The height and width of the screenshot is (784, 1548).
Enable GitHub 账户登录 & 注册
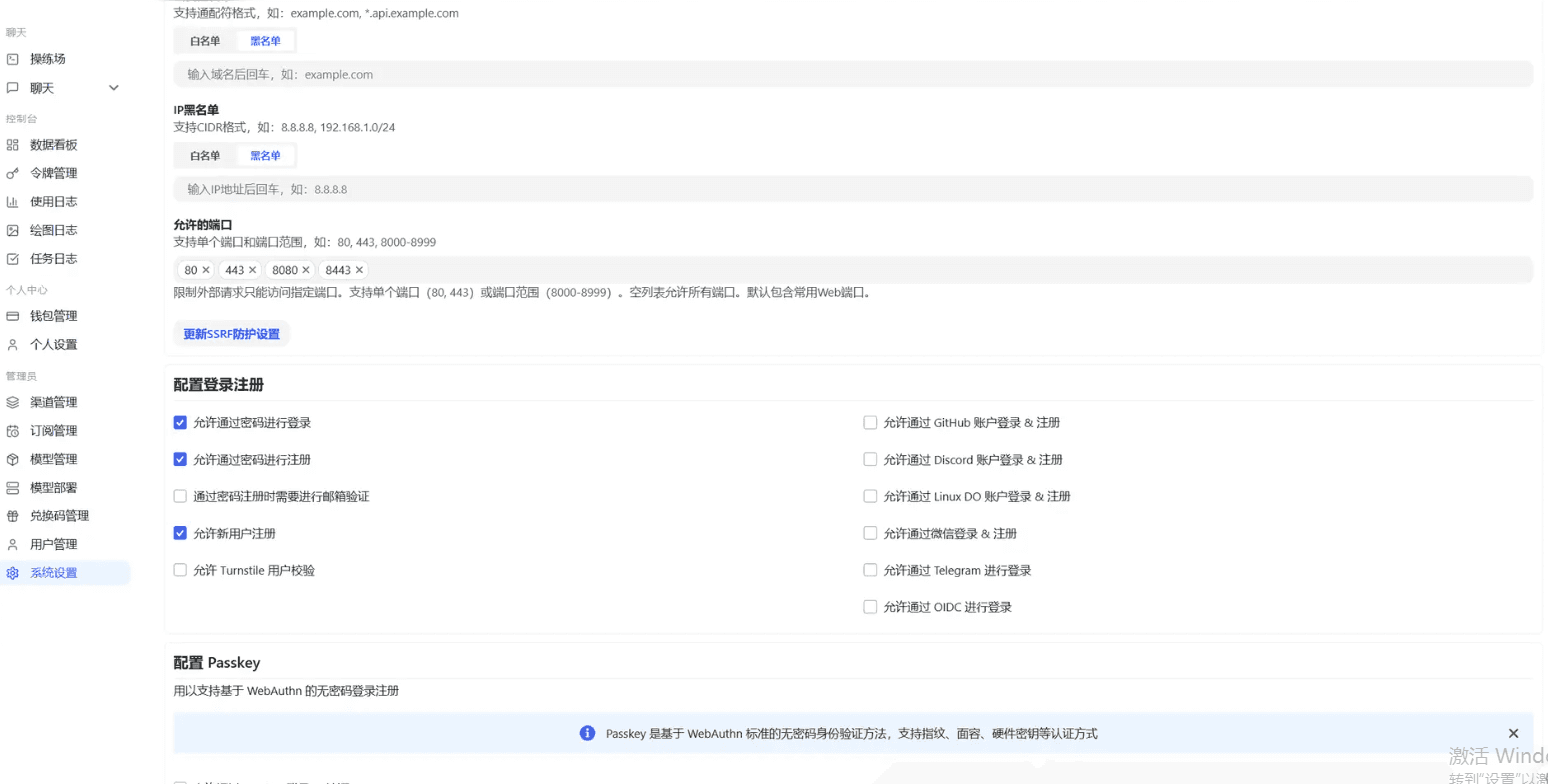point(870,423)
